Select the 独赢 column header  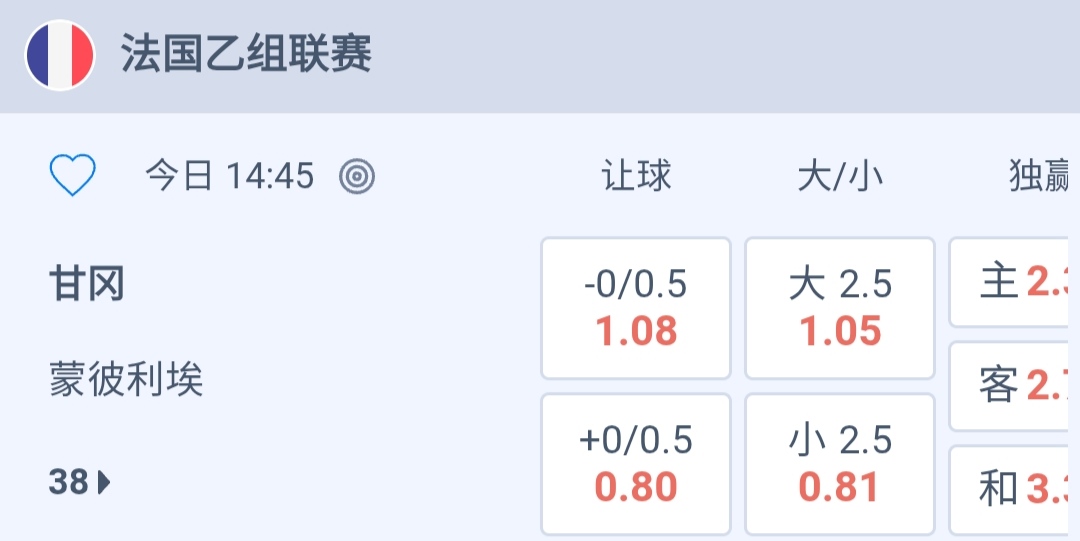1040,177
